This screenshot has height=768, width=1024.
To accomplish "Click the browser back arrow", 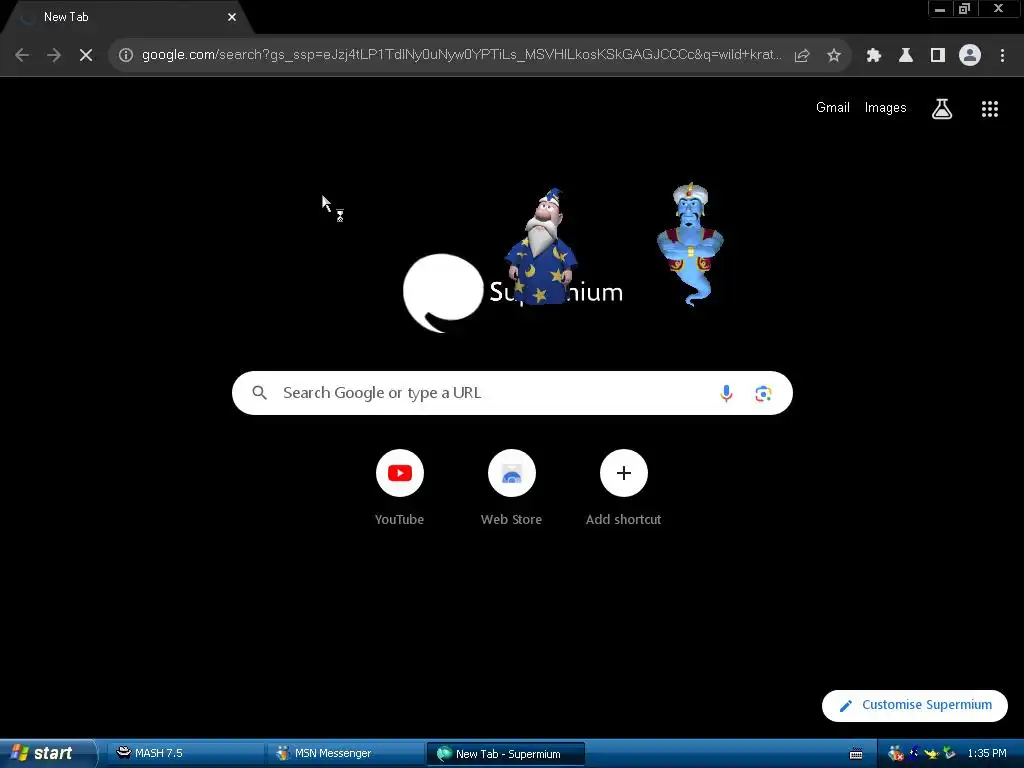I will pos(22,55).
